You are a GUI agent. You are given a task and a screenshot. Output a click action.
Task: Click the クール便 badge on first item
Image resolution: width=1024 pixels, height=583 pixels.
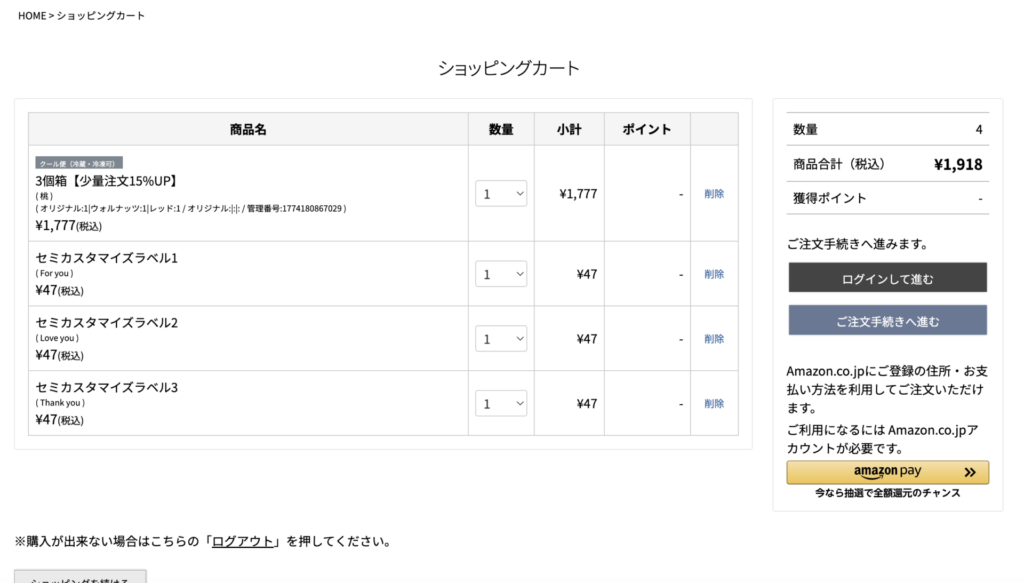click(79, 162)
